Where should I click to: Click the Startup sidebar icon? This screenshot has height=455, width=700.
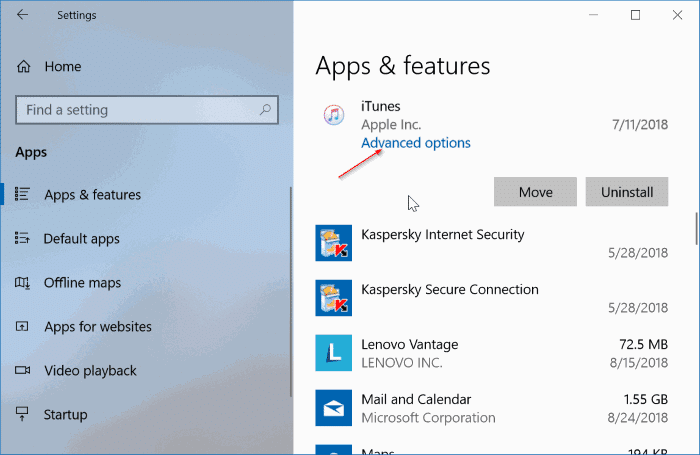click(x=22, y=414)
